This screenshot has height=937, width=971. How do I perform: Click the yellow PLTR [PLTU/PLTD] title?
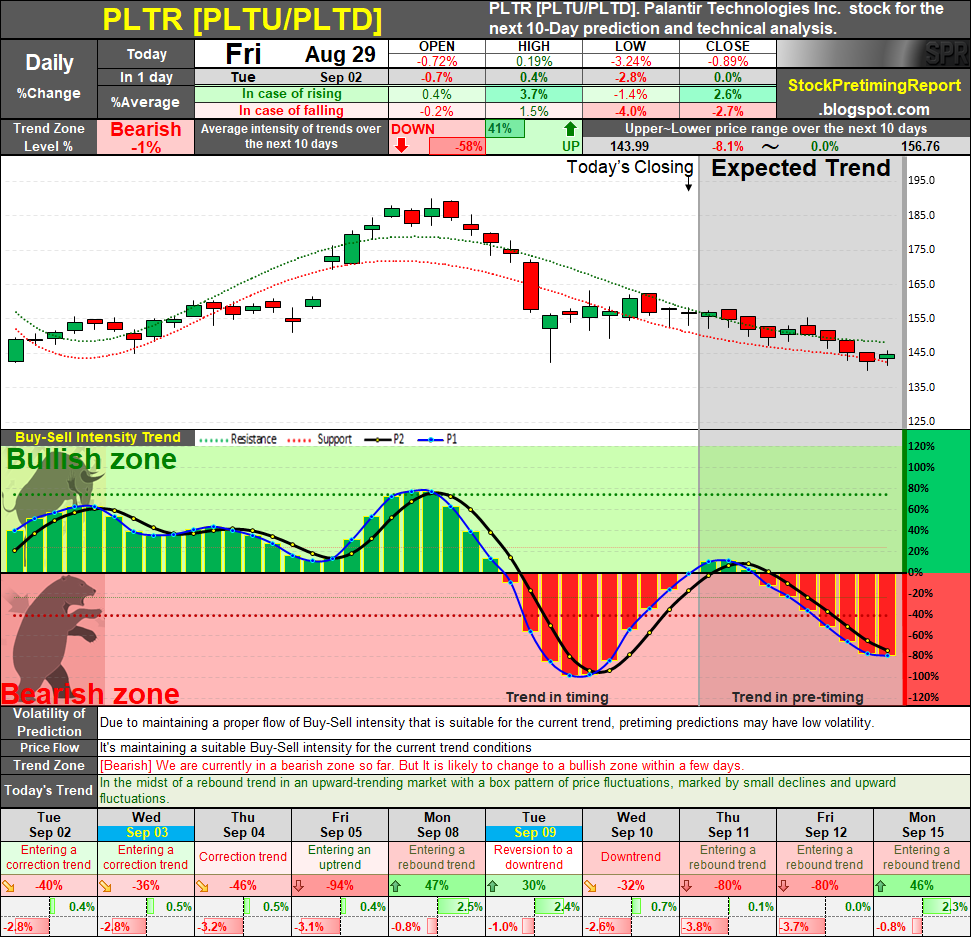pyautogui.click(x=242, y=20)
